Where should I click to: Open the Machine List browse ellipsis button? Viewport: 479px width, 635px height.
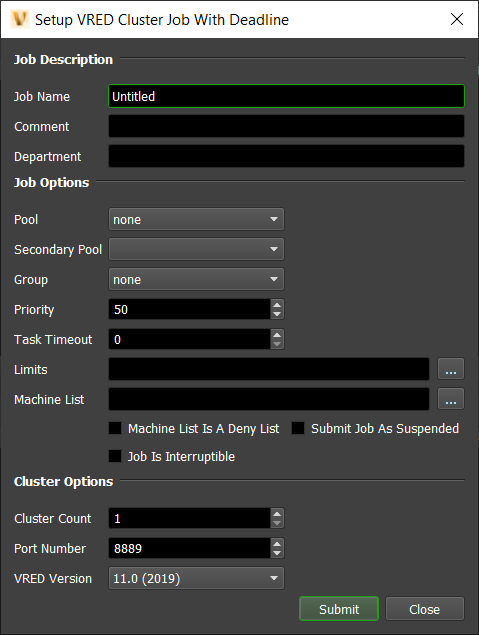(451, 399)
